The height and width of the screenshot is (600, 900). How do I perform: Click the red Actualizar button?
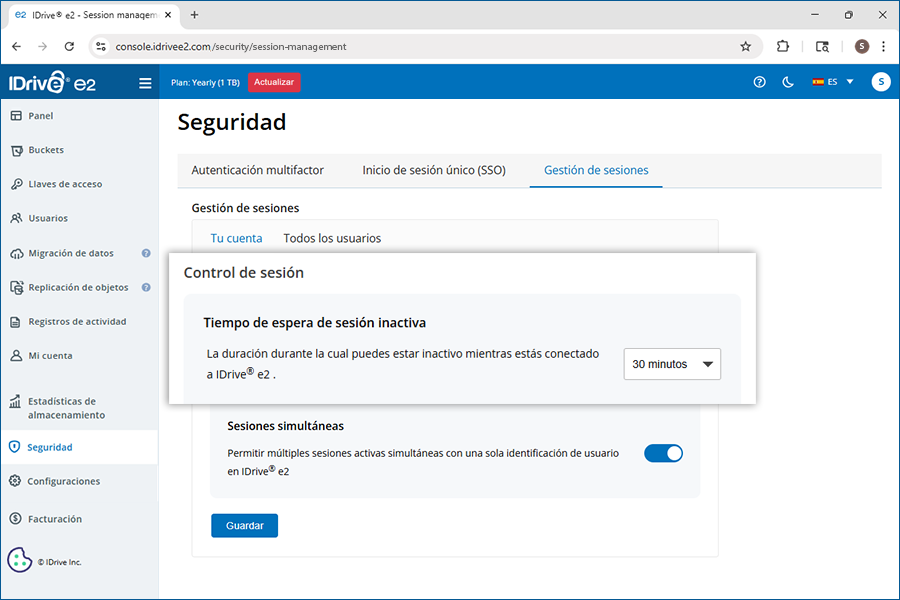point(274,82)
